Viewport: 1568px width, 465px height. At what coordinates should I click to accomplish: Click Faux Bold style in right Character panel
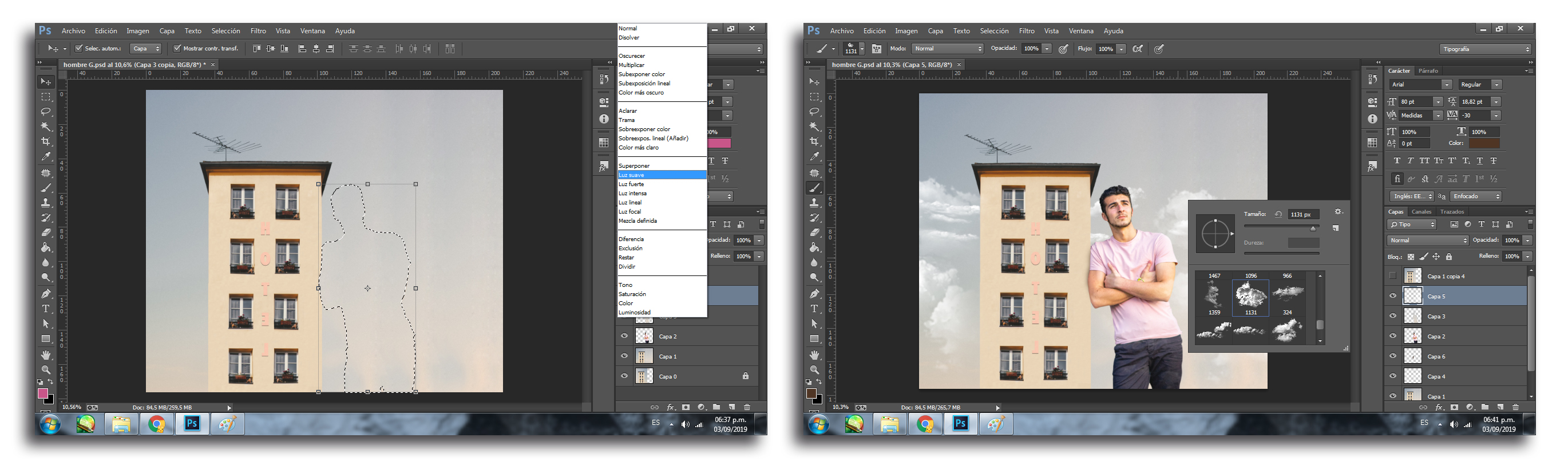[1396, 161]
